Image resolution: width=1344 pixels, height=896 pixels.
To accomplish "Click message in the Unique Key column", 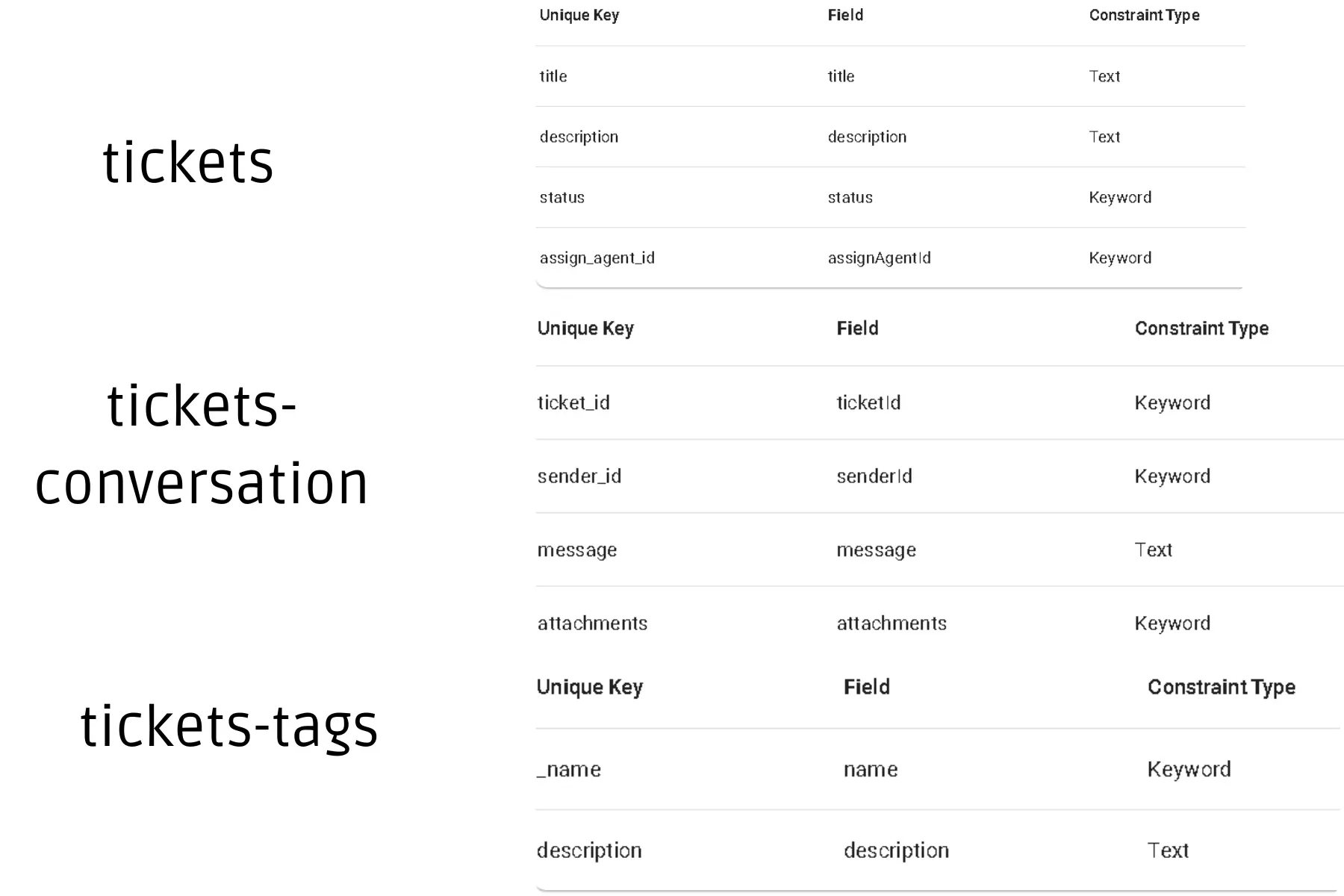I will [576, 550].
